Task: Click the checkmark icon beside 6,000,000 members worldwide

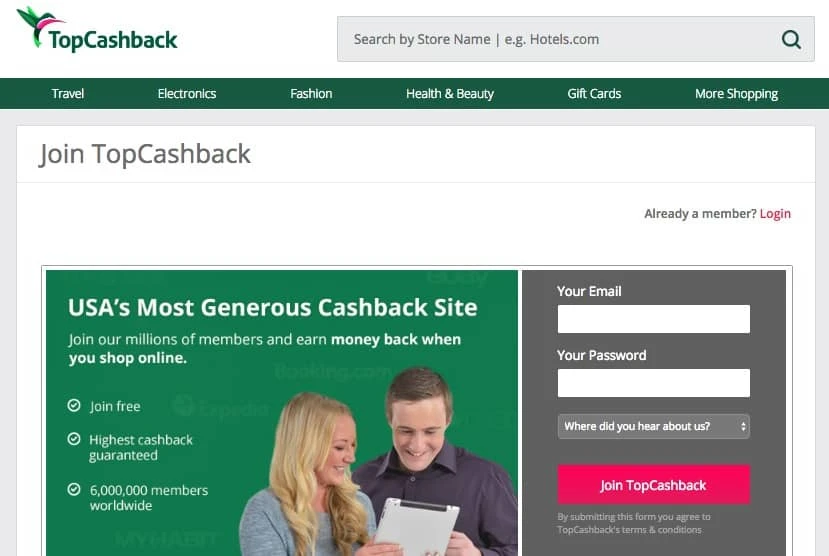Action: tap(74, 489)
